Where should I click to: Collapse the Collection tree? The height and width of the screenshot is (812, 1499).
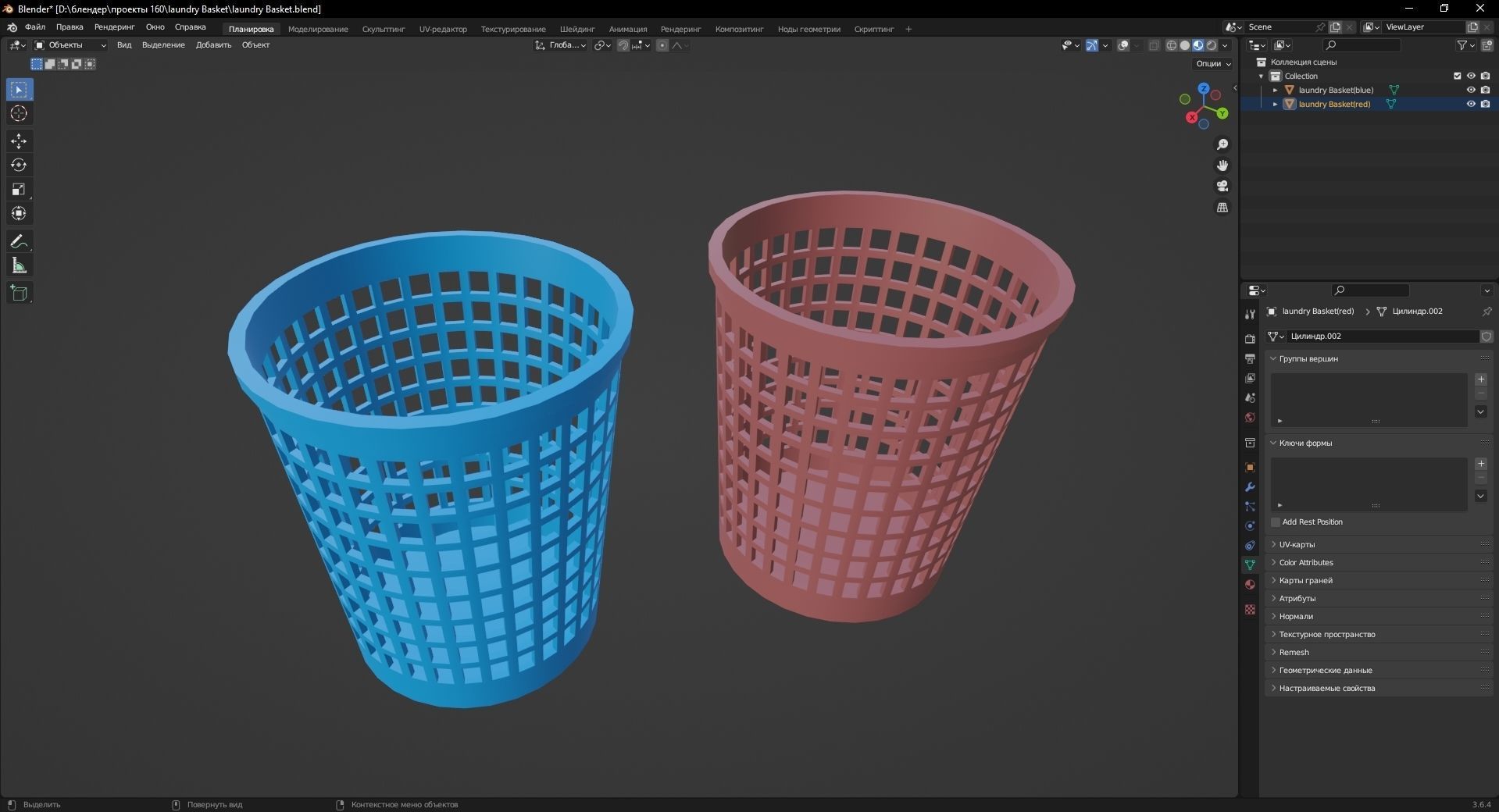1261,76
